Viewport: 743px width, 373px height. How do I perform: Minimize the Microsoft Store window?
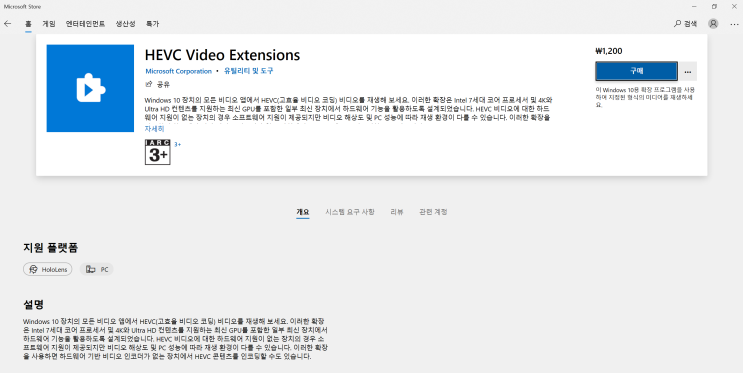pos(694,7)
